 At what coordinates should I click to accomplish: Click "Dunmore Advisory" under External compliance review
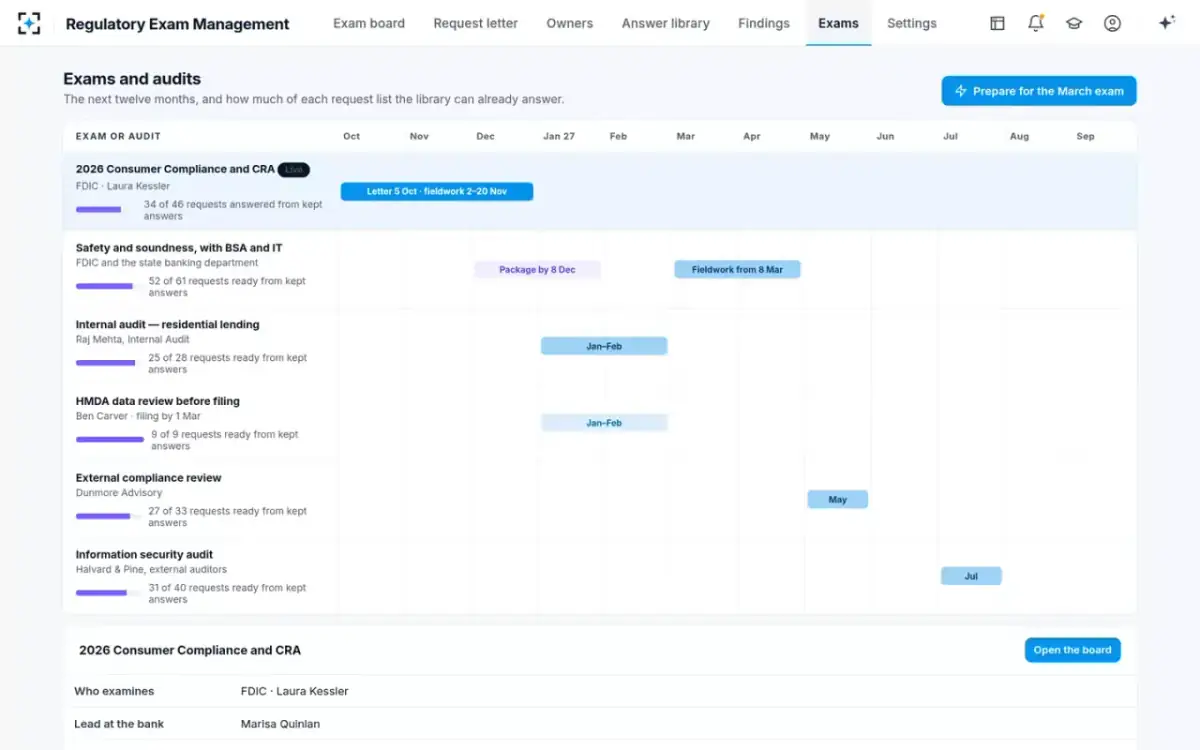pyautogui.click(x=119, y=493)
